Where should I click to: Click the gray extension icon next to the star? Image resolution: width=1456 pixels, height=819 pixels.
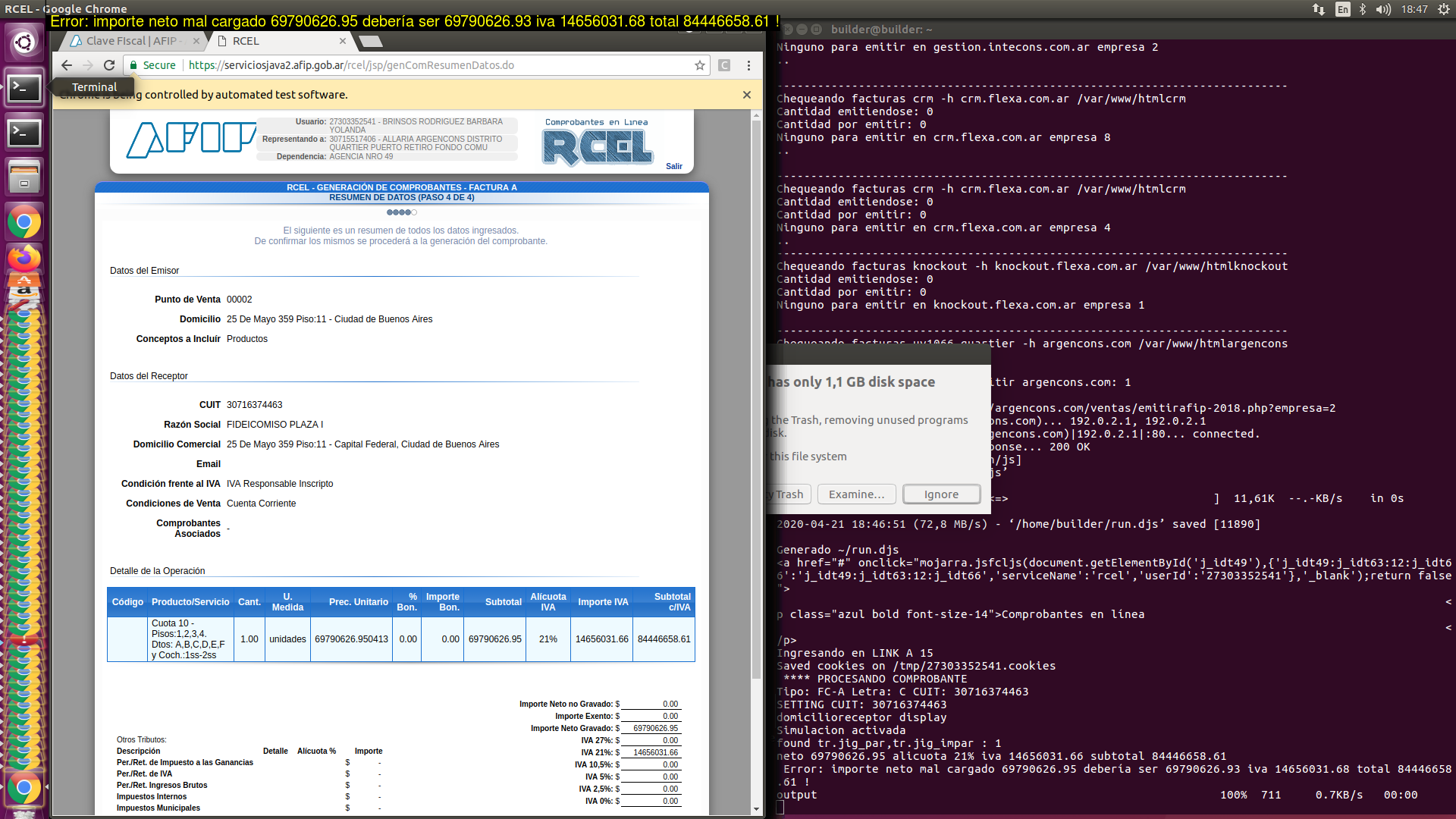(x=724, y=65)
